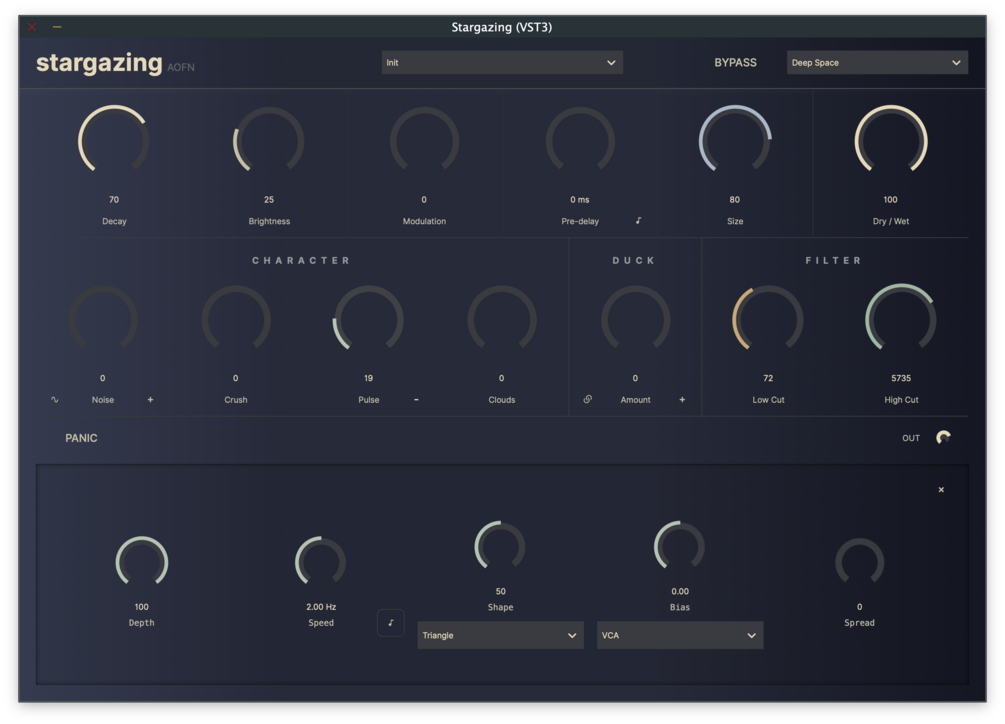Click the Pre-delay value 0 ms
This screenshot has height=724, width=1005.
[x=580, y=200]
